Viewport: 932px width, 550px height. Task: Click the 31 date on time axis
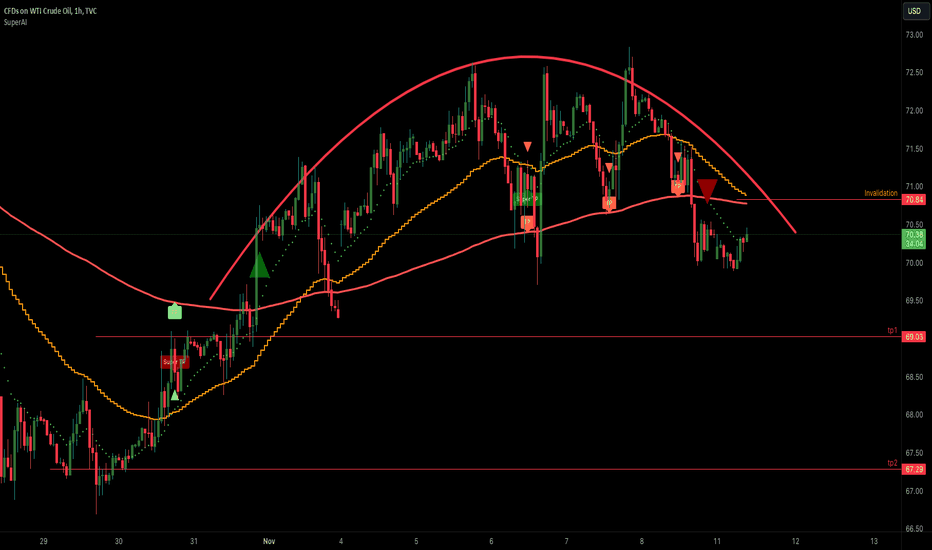[194, 541]
